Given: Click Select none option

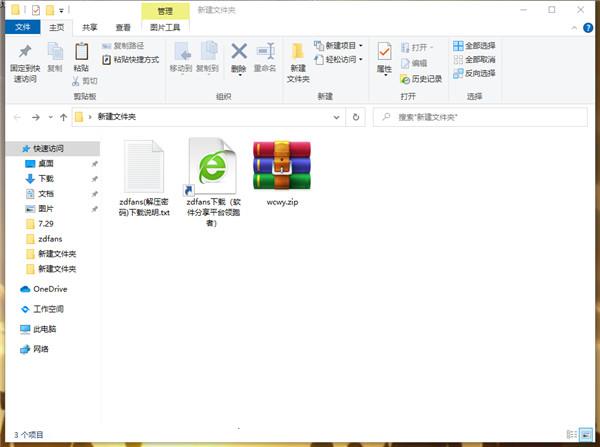Looking at the screenshot, I should click(x=474, y=59).
